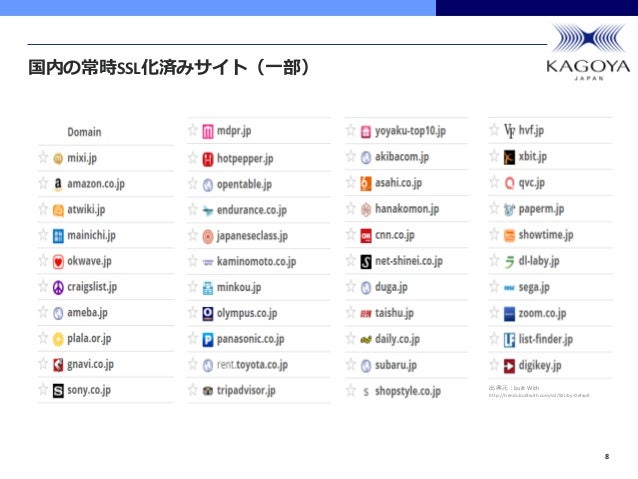Star the japaneseclass.jp row
This screenshot has height=479, width=638.
click(x=192, y=235)
